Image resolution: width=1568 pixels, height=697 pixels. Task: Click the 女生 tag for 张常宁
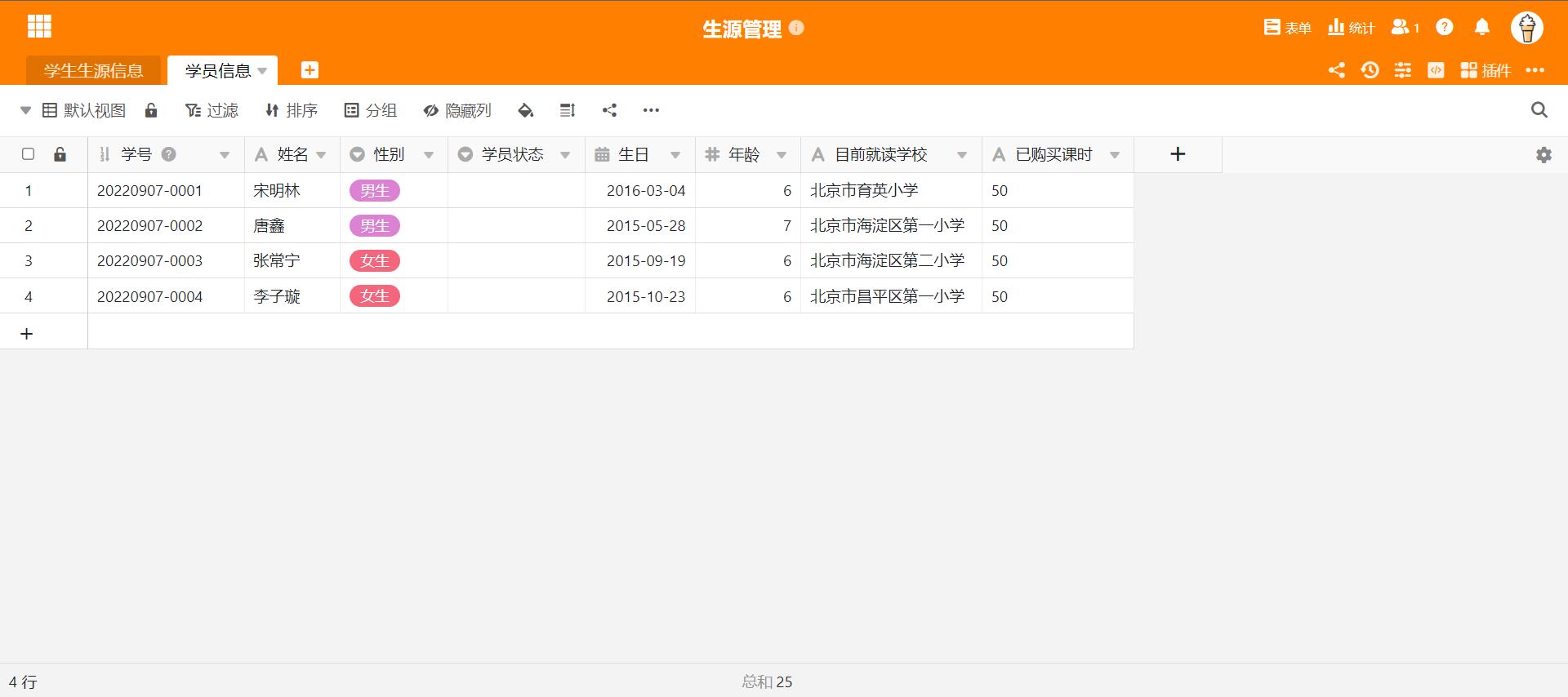pyautogui.click(x=375, y=260)
